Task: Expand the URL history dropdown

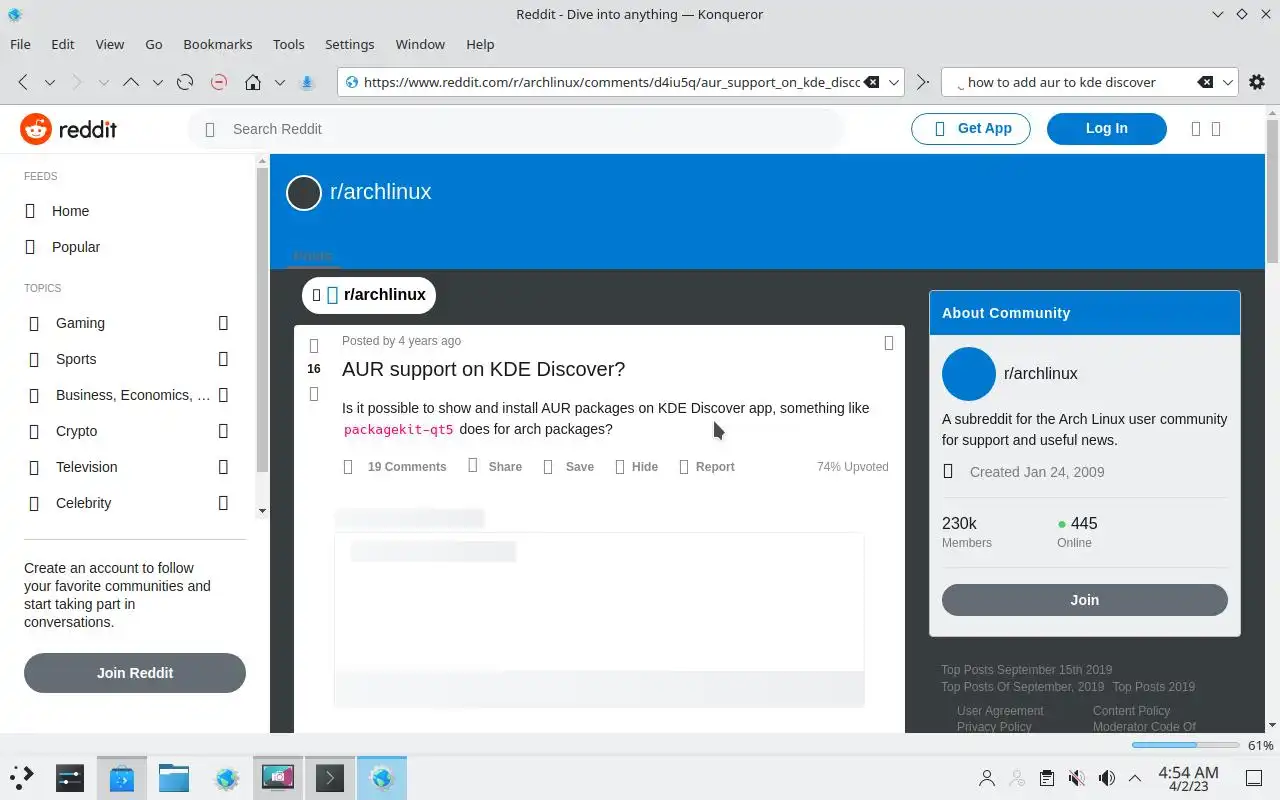Action: click(x=895, y=82)
